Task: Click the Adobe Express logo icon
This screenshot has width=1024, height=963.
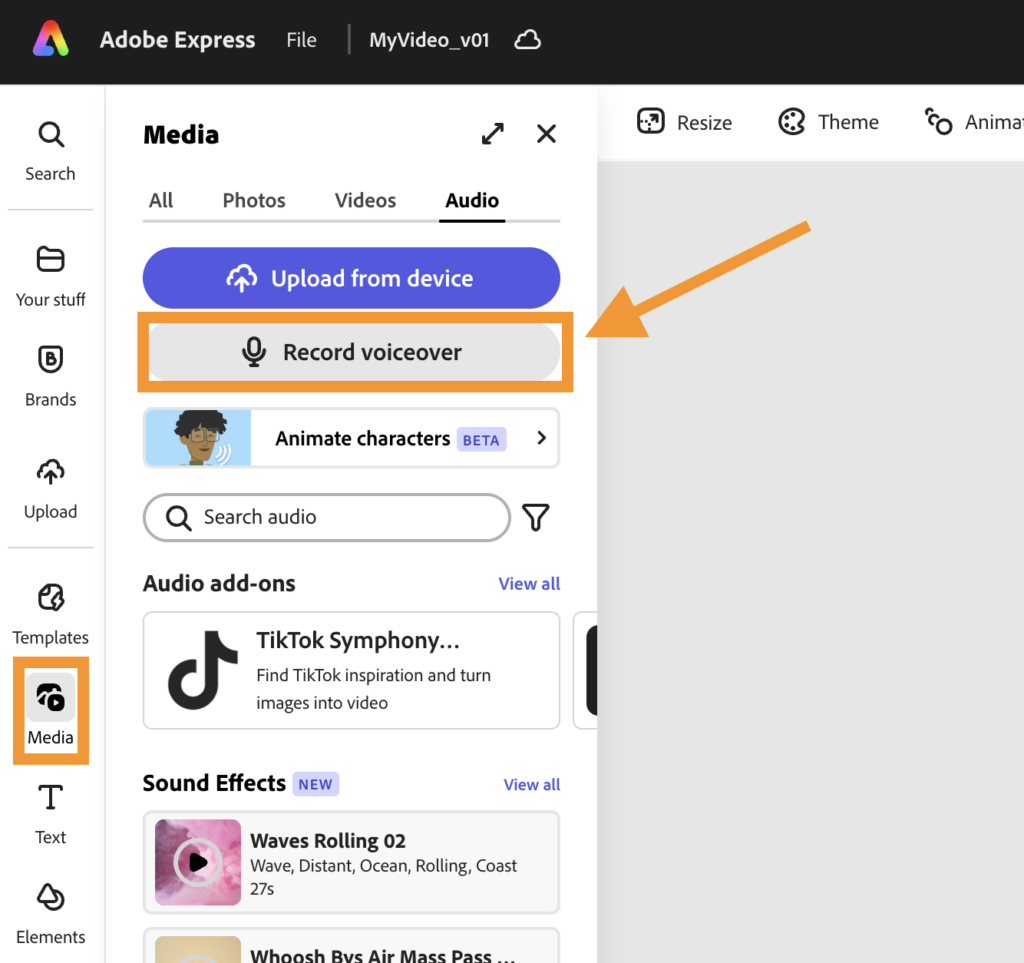Action: coord(50,40)
